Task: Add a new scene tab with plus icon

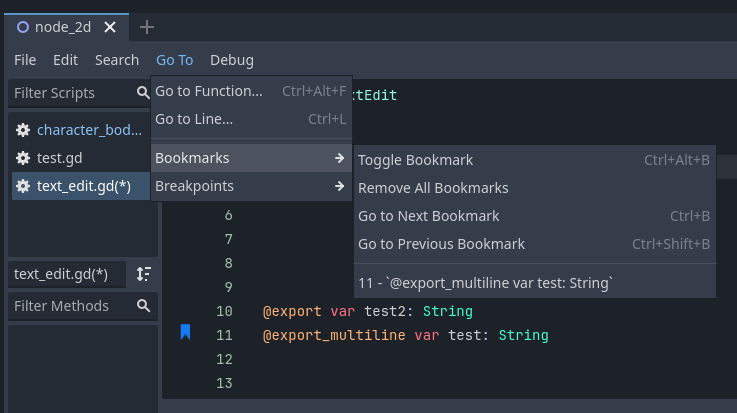Action: pos(147,27)
